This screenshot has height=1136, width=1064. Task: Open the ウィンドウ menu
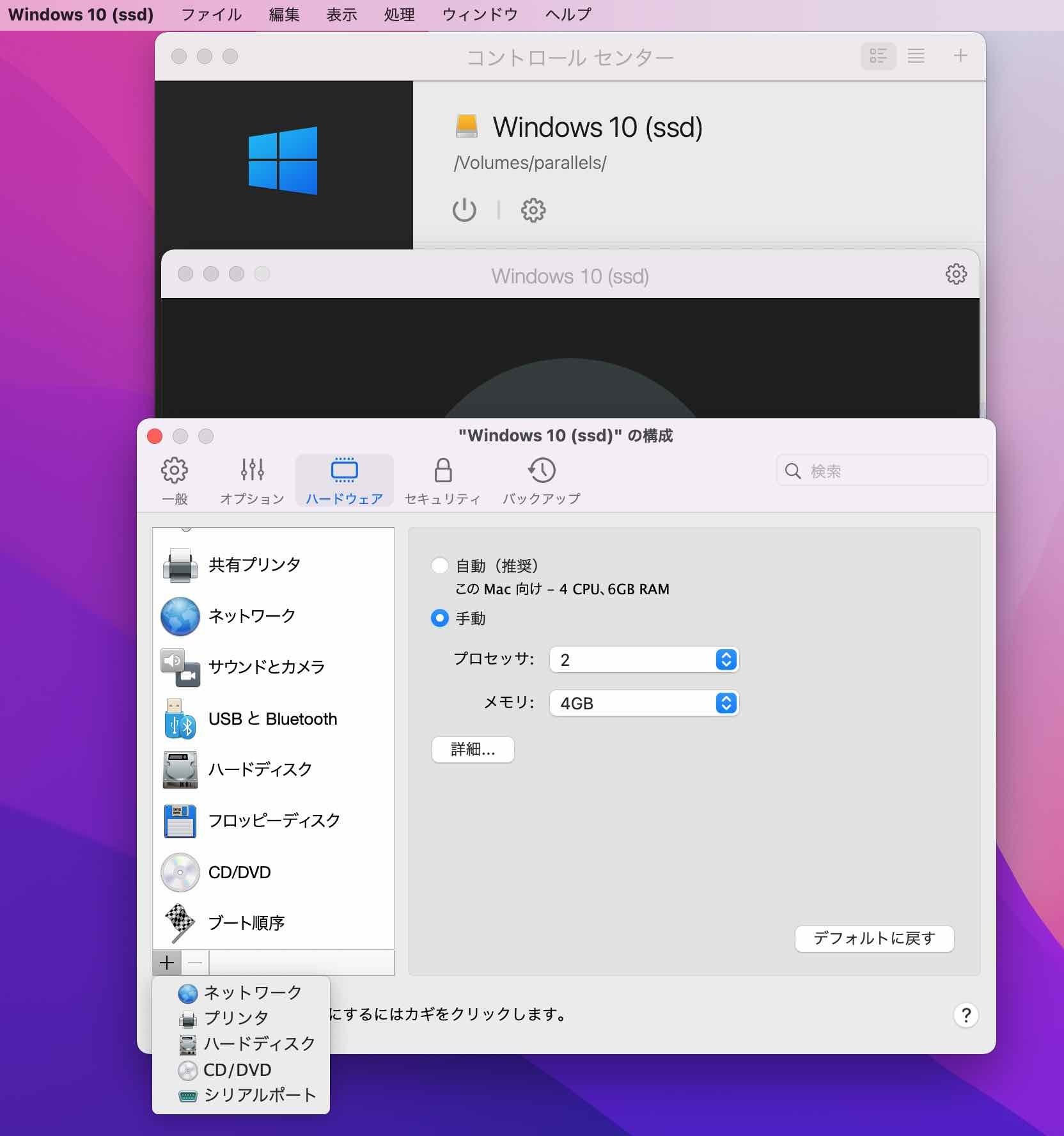tap(480, 14)
